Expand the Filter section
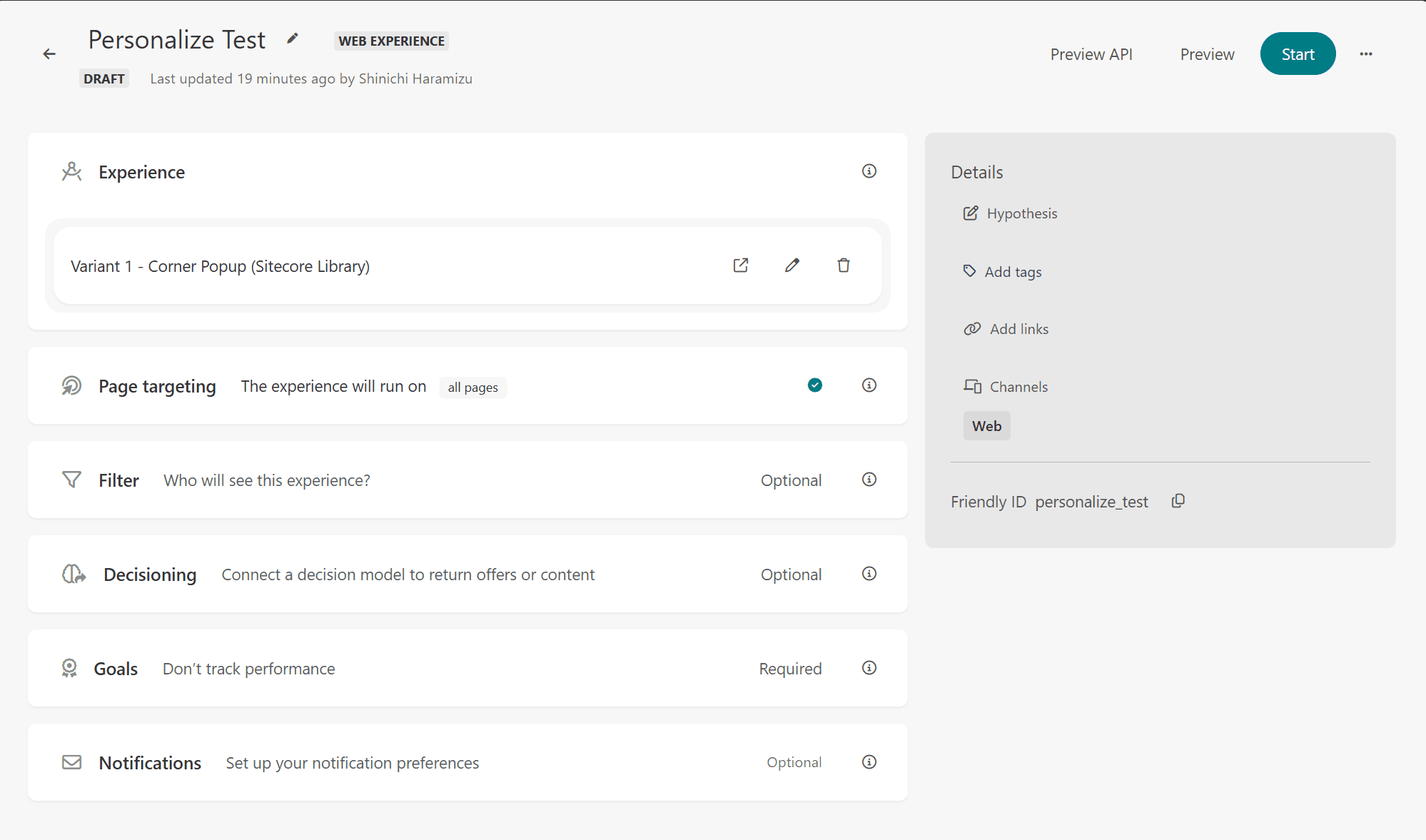The width and height of the screenshot is (1426, 840). tap(118, 480)
